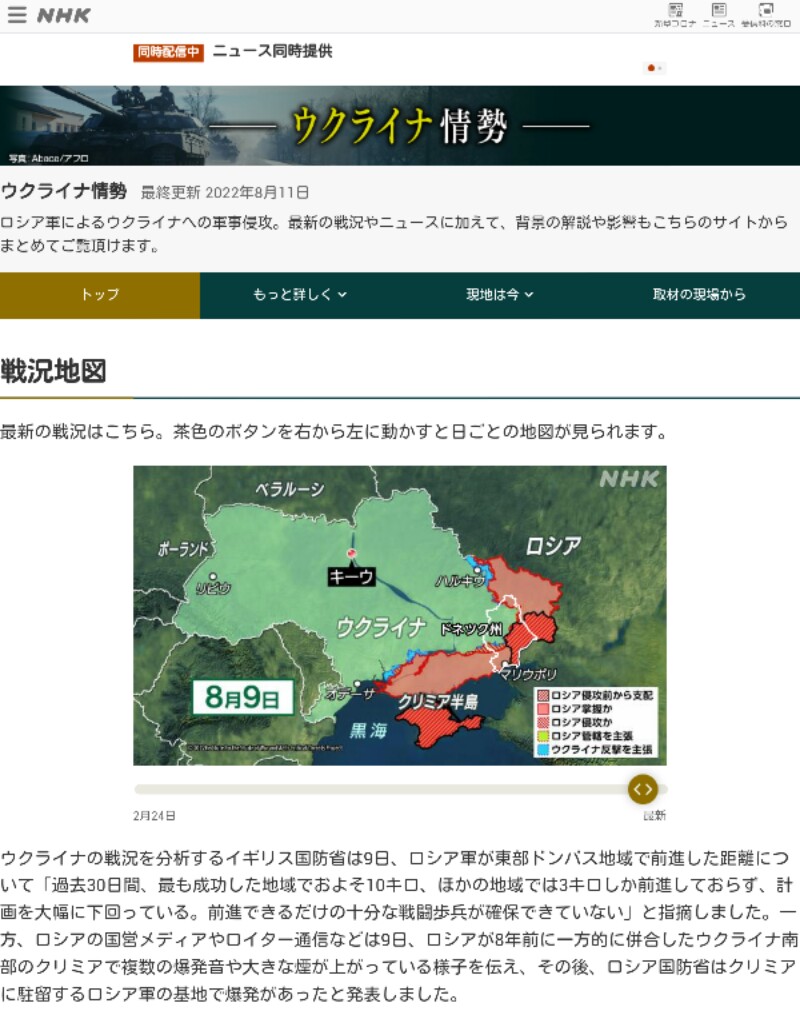Select the active red carousel dot
The height and width of the screenshot is (1023, 800).
[x=651, y=68]
